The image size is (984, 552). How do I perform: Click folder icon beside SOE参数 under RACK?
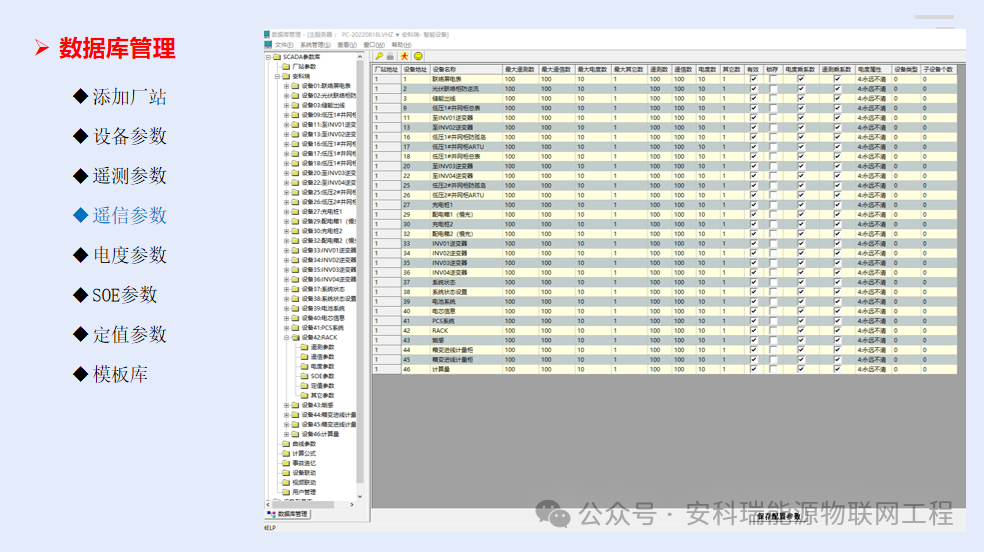click(304, 376)
